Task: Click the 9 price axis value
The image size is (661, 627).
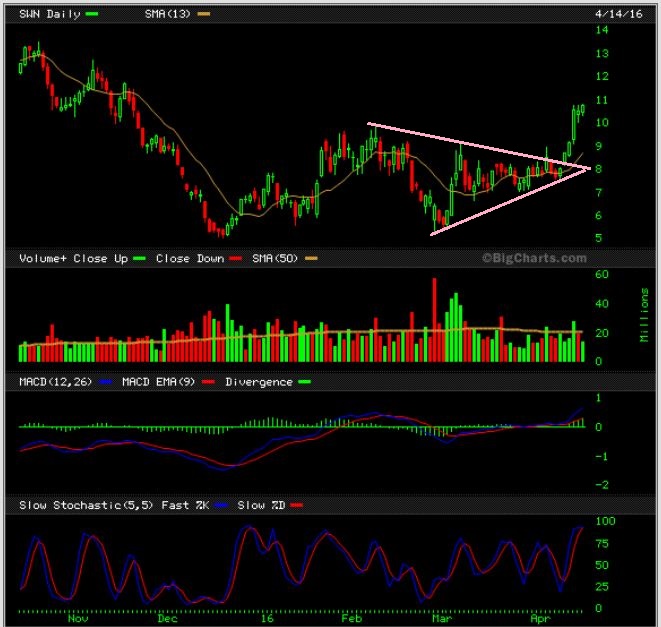Action: click(x=599, y=146)
